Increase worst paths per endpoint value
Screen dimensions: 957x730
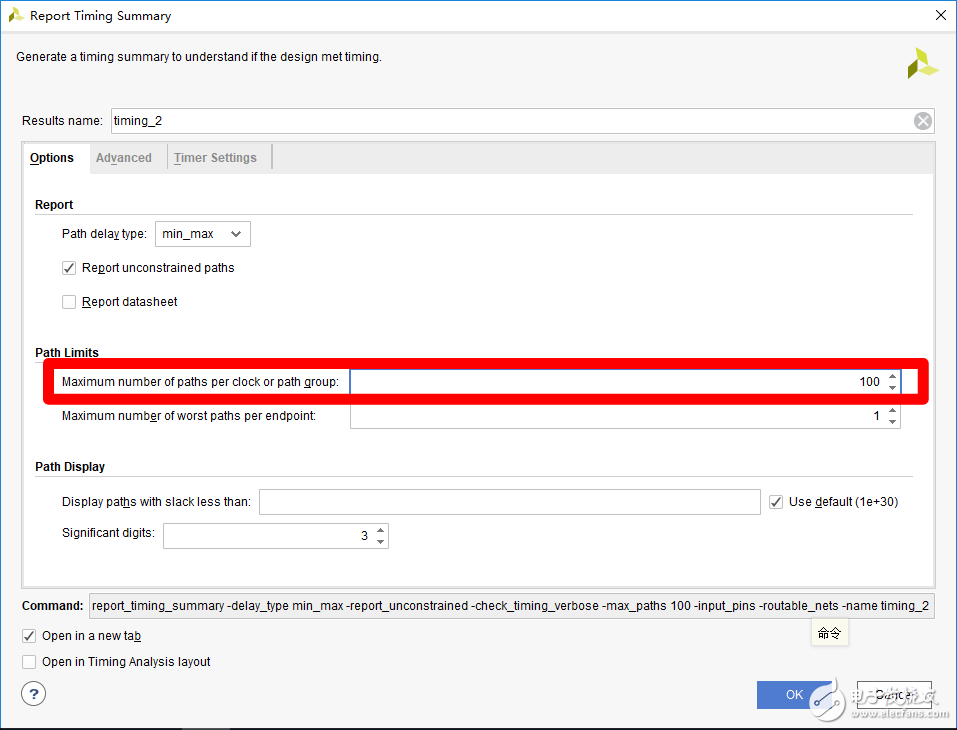tap(893, 410)
